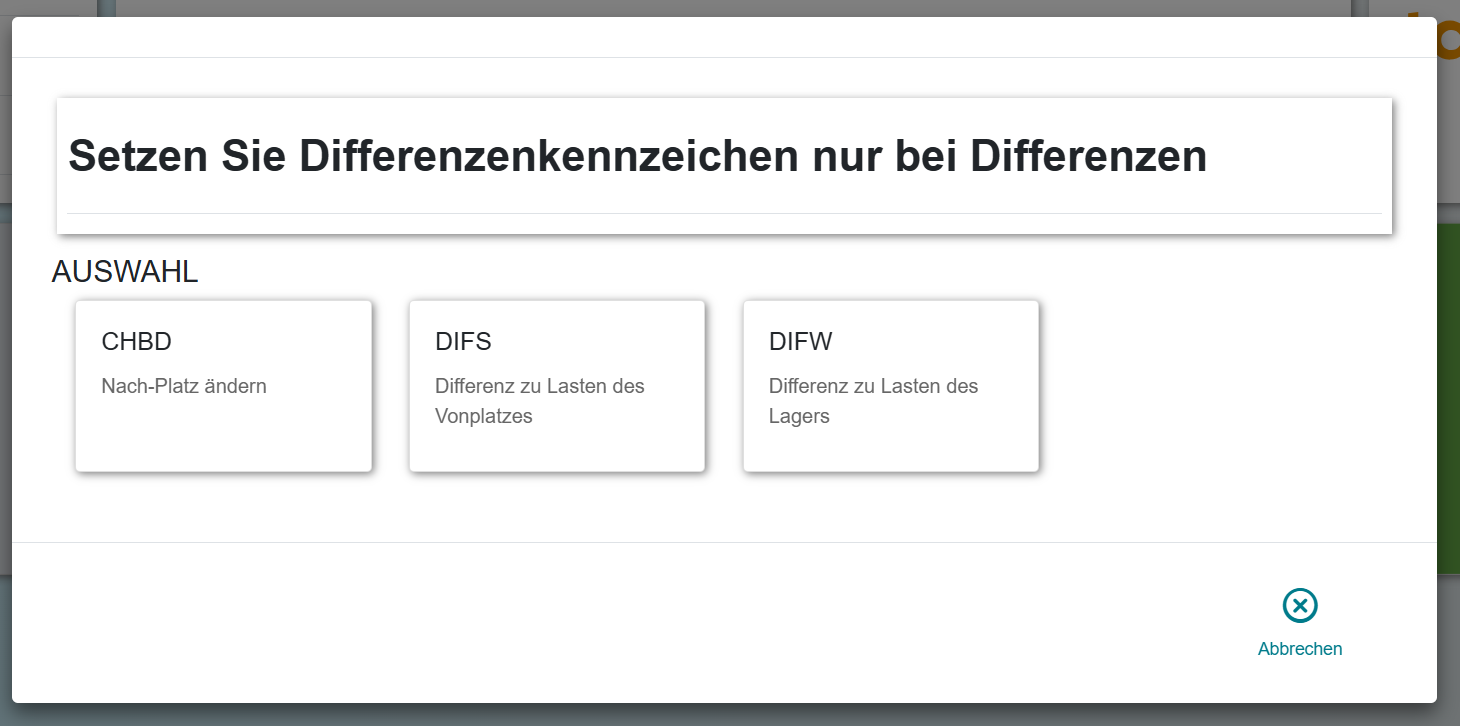Click the Abbrechen text label
This screenshot has width=1460, height=726.
click(x=1299, y=649)
